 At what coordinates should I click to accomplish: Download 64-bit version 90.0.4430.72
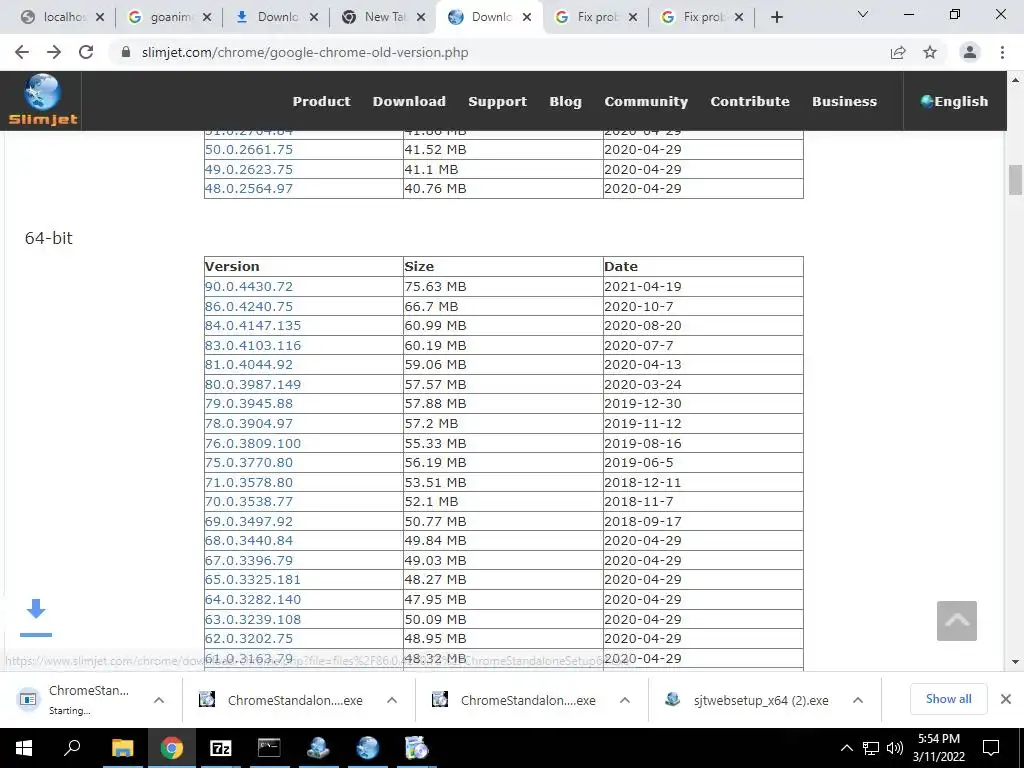coord(249,286)
